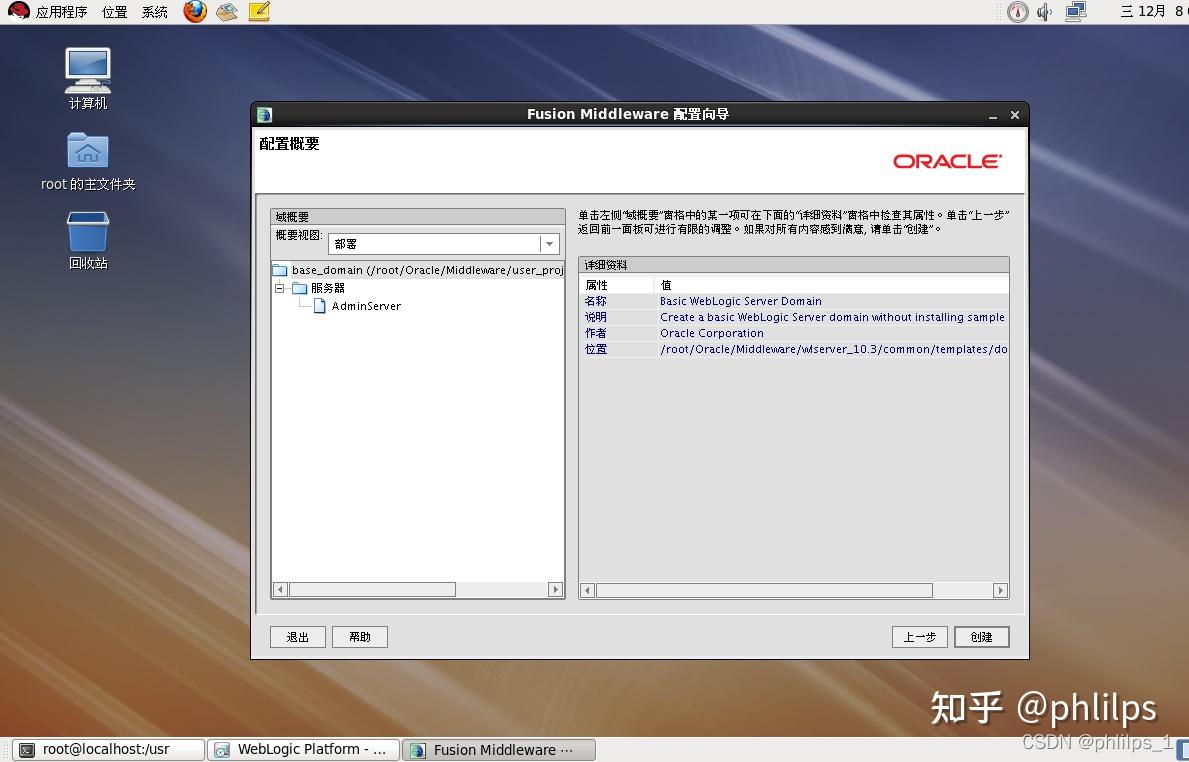Select the base_domain folder icon in the domain tree
1189x762 pixels.
coord(281,269)
